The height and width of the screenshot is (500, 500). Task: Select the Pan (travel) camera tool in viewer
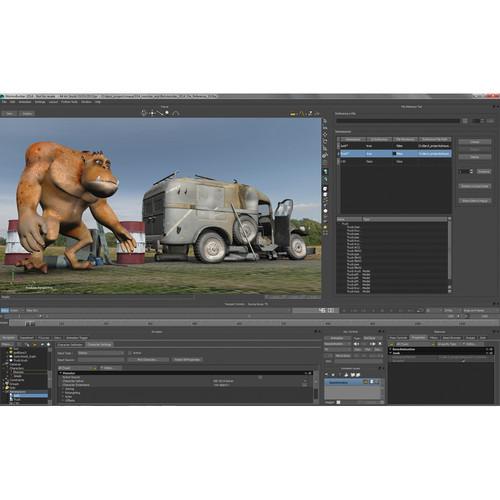click(x=152, y=113)
